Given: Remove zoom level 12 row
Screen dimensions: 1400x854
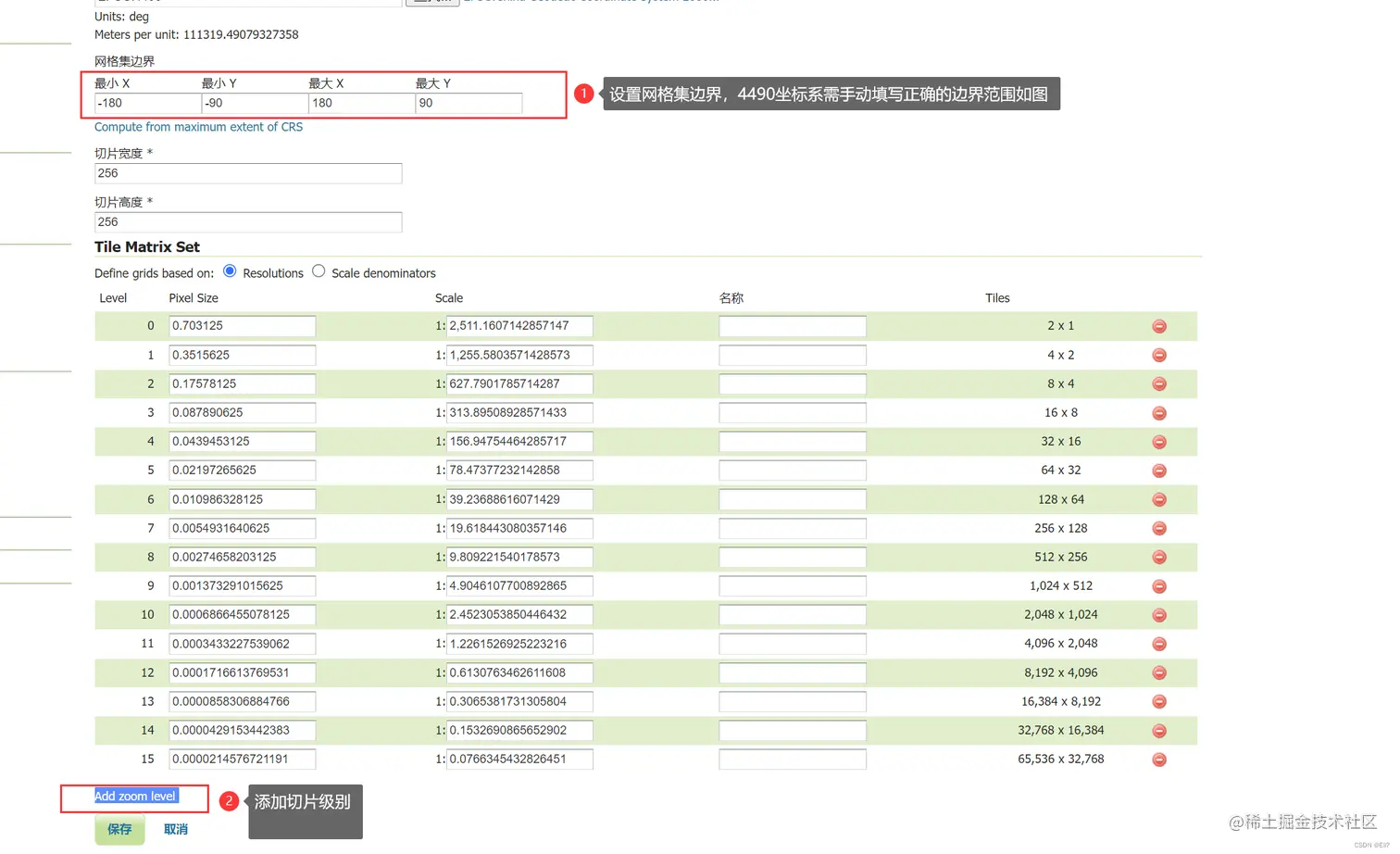Looking at the screenshot, I should (x=1158, y=672).
